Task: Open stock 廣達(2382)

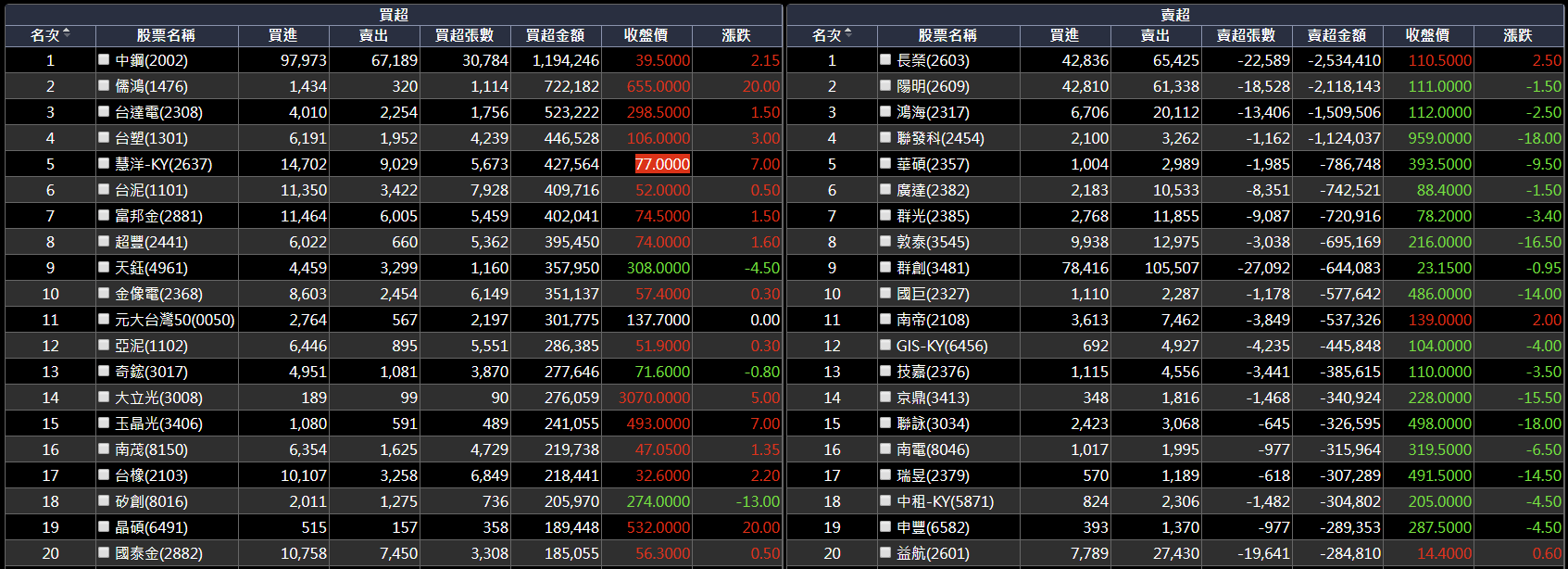Action: point(933,190)
